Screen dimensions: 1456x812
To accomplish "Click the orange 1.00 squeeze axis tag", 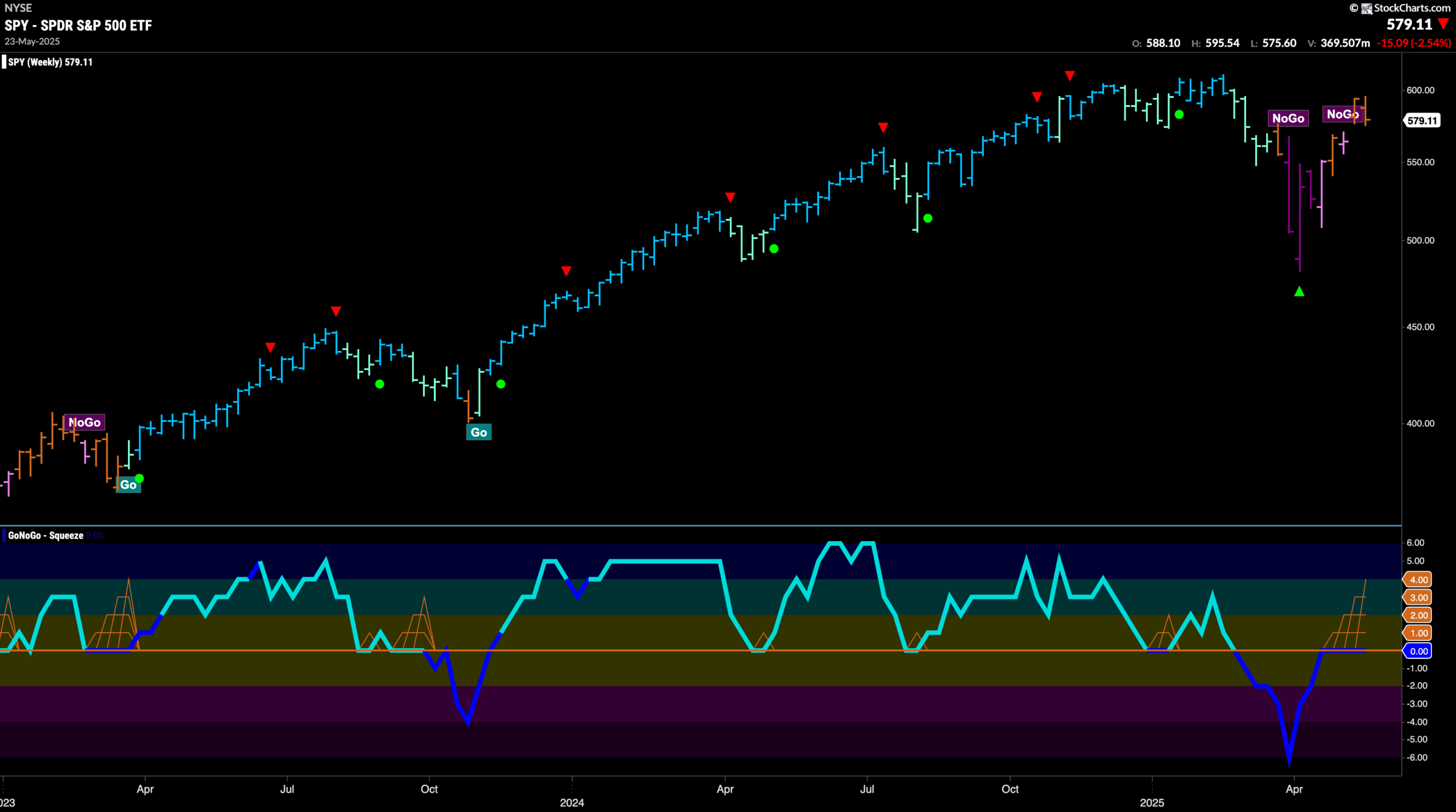I will click(x=1418, y=633).
